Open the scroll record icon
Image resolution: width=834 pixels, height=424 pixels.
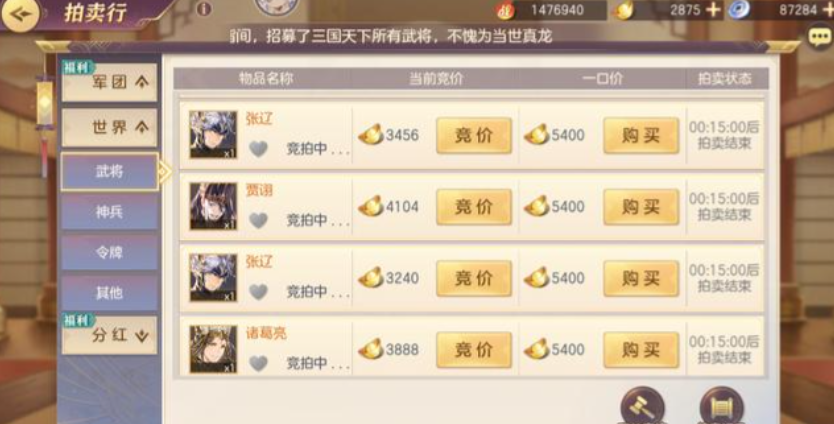[721, 405]
